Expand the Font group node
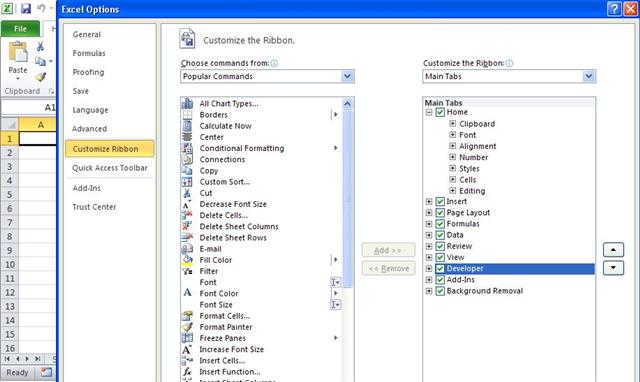This screenshot has width=640, height=382. [x=453, y=135]
